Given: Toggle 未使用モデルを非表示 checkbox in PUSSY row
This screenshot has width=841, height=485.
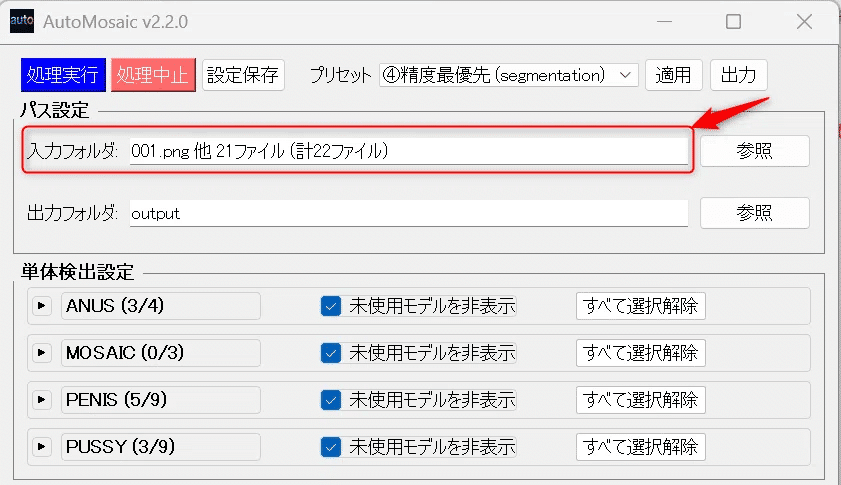Looking at the screenshot, I should [x=331, y=447].
